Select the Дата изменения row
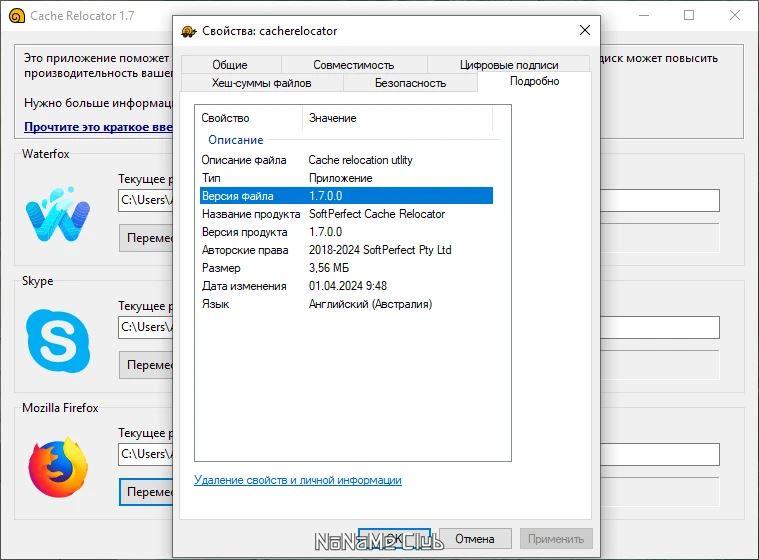759x560 pixels. (x=346, y=286)
